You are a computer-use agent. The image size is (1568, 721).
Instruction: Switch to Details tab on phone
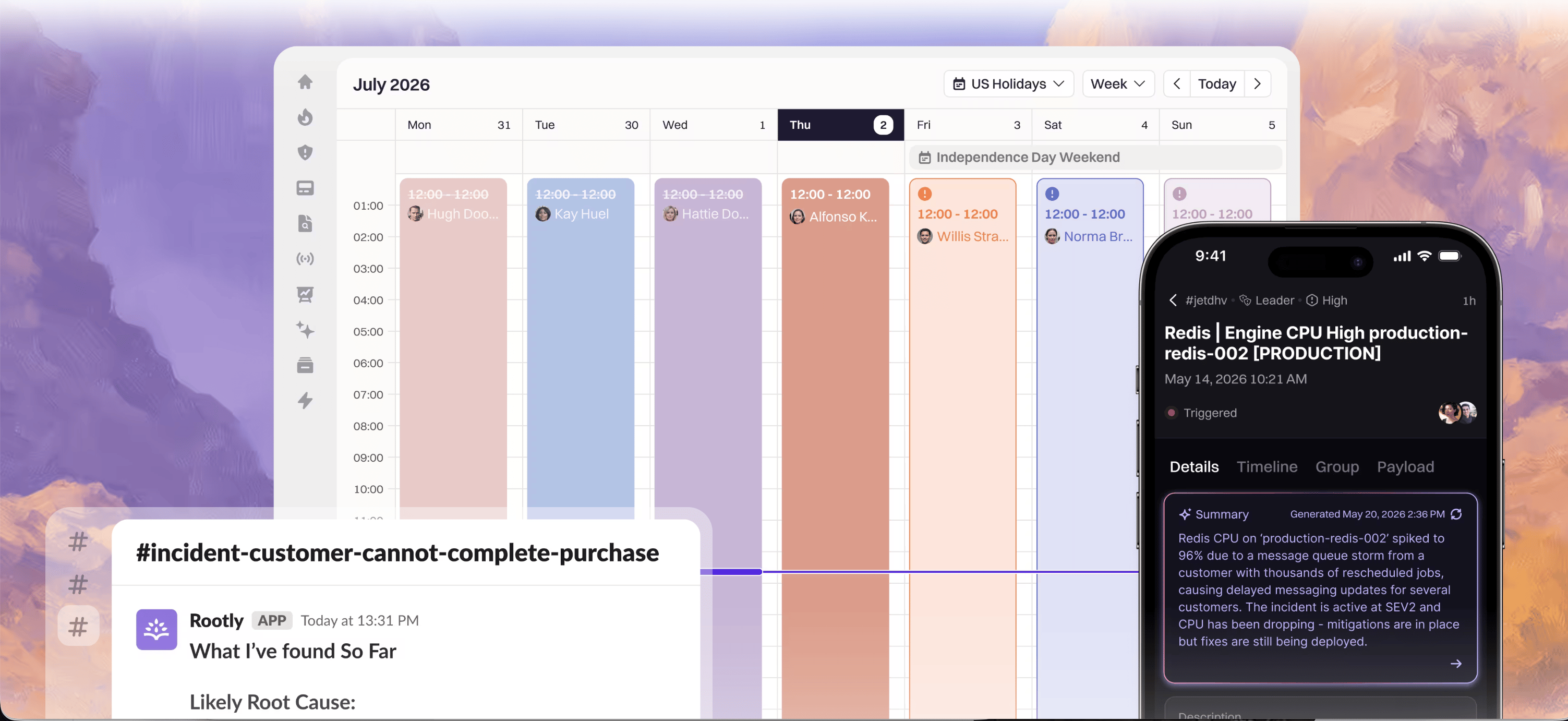point(1193,467)
